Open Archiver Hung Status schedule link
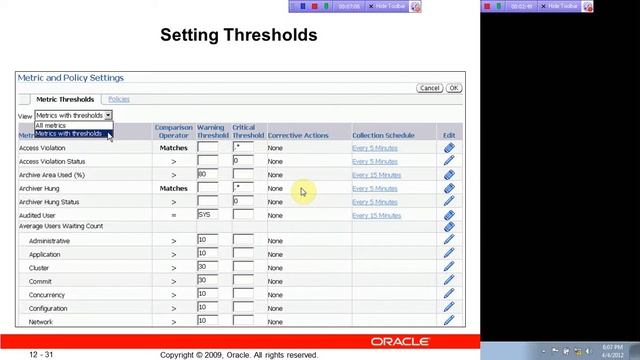Image resolution: width=640 pixels, height=360 pixels. 375,202
